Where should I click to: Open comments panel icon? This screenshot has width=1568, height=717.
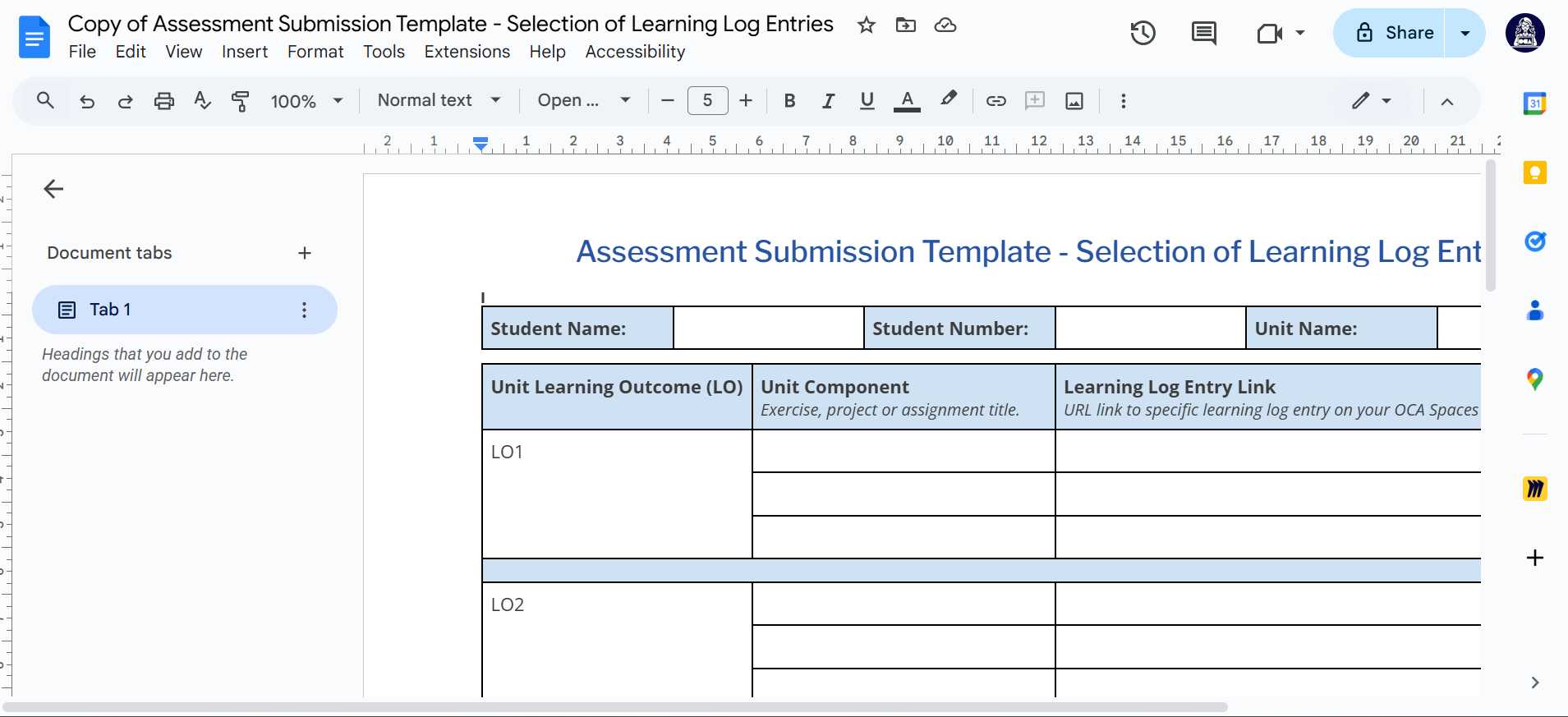coord(1204,33)
